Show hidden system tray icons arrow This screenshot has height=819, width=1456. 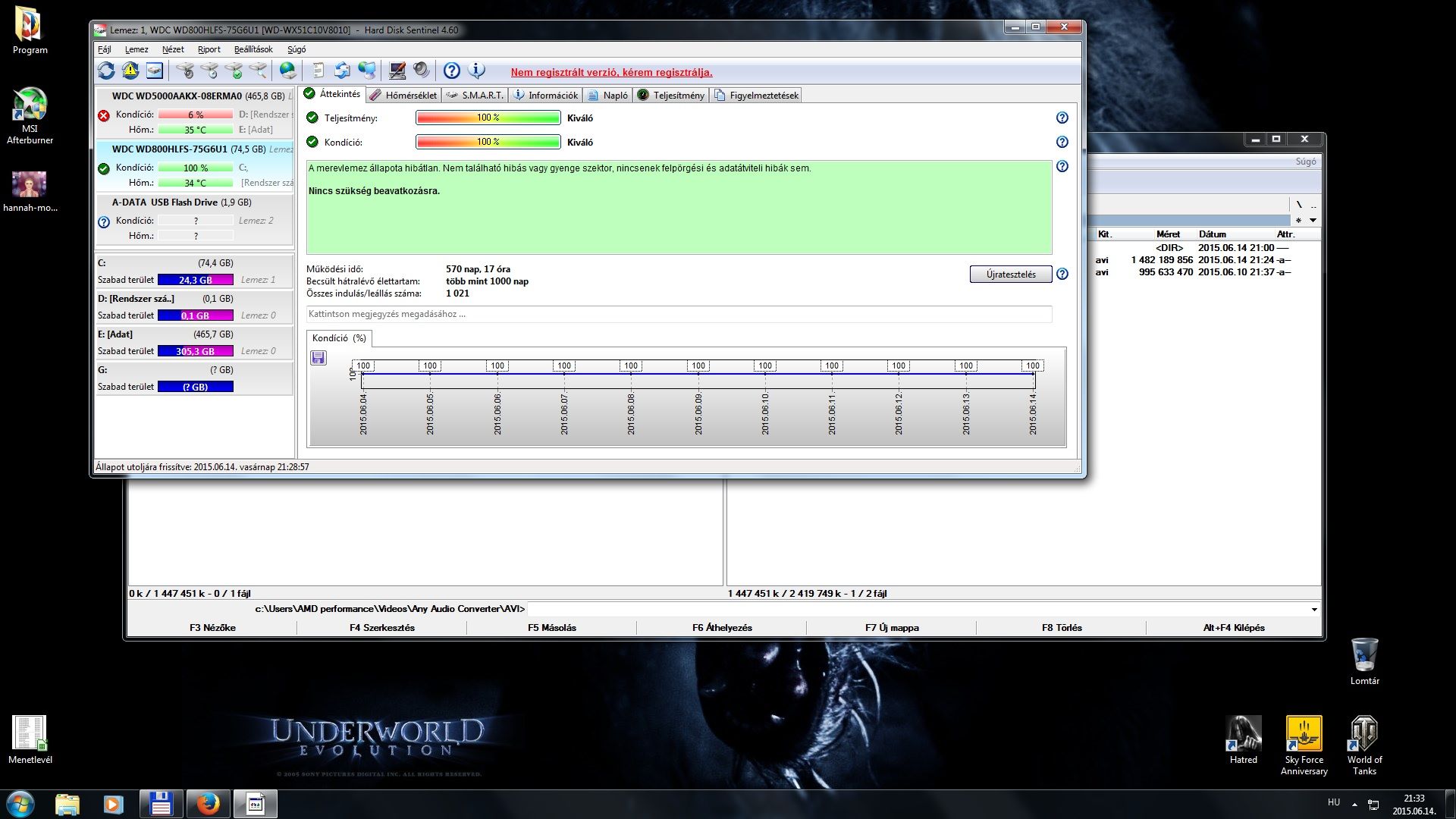coord(1354,804)
